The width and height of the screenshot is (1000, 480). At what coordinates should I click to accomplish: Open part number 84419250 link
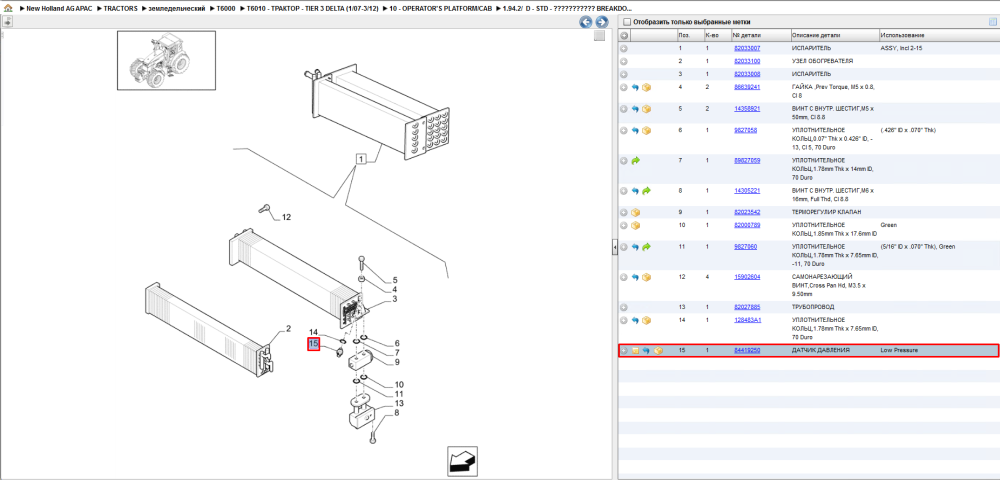click(747, 351)
